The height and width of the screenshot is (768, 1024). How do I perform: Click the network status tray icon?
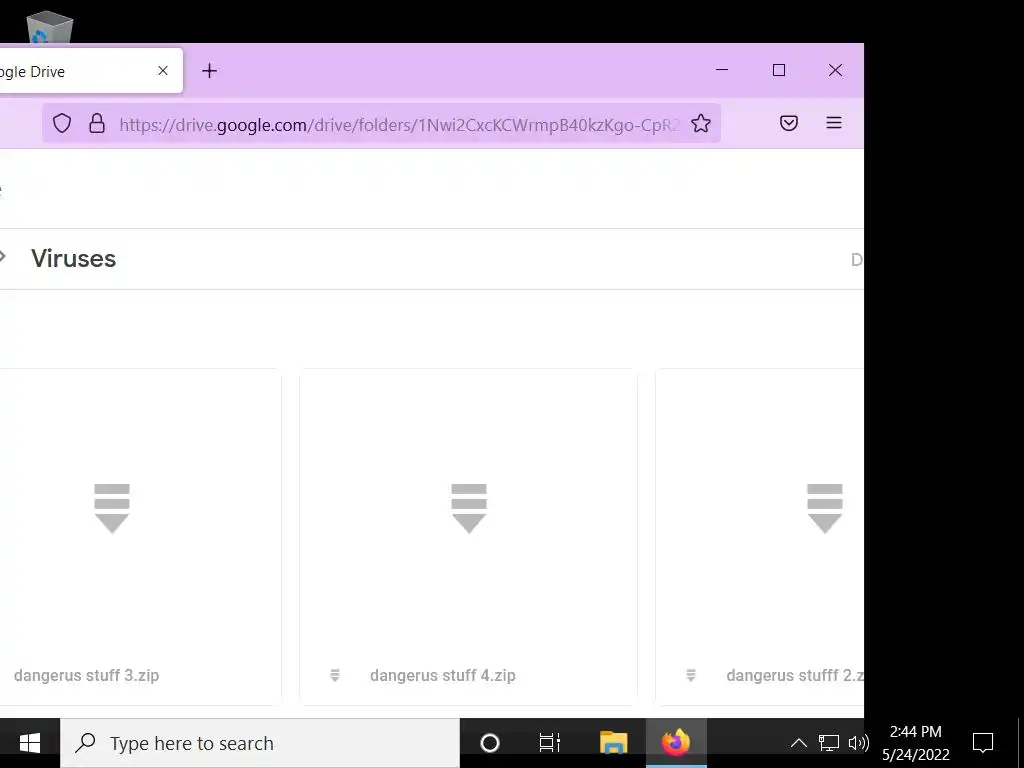point(829,743)
